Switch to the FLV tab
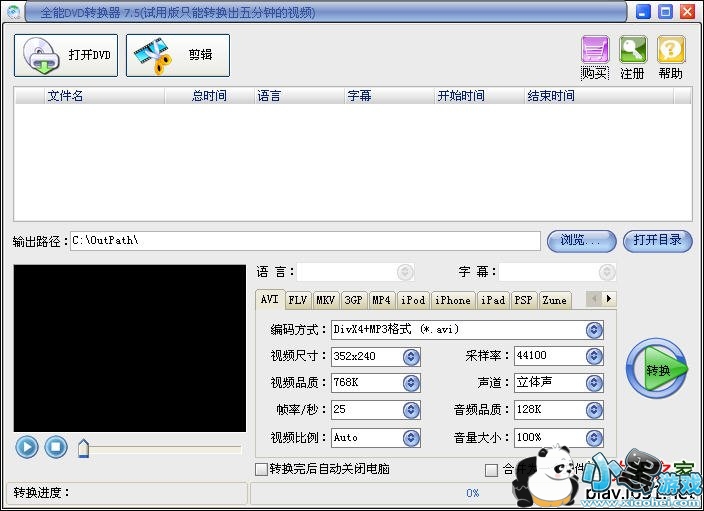 pos(298,300)
